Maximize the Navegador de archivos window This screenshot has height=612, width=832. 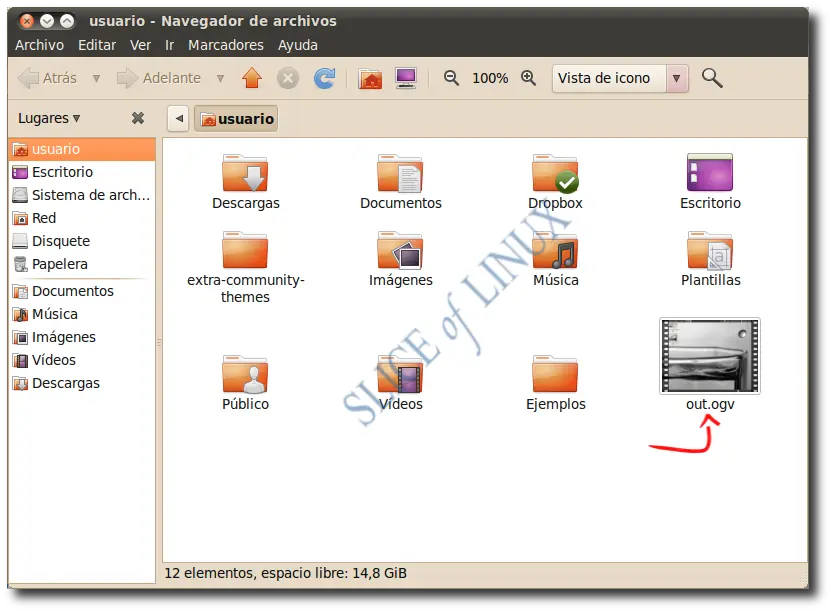tap(67, 21)
